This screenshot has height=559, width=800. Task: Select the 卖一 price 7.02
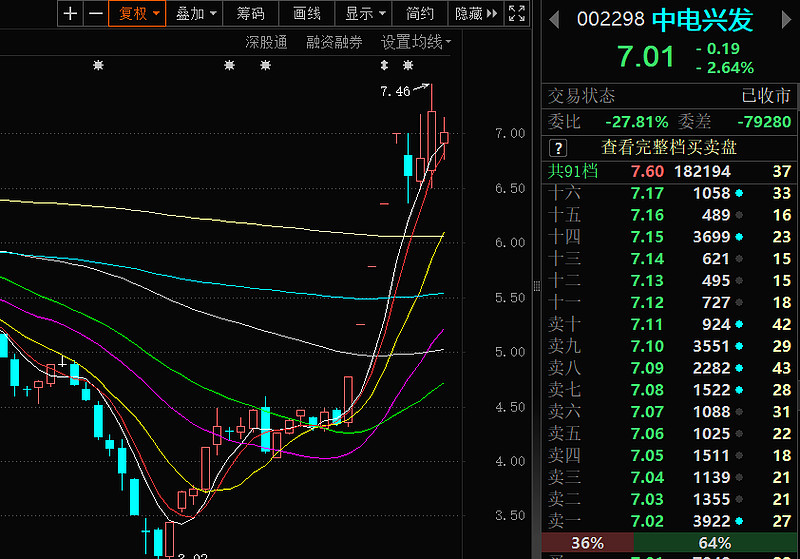coord(647,521)
